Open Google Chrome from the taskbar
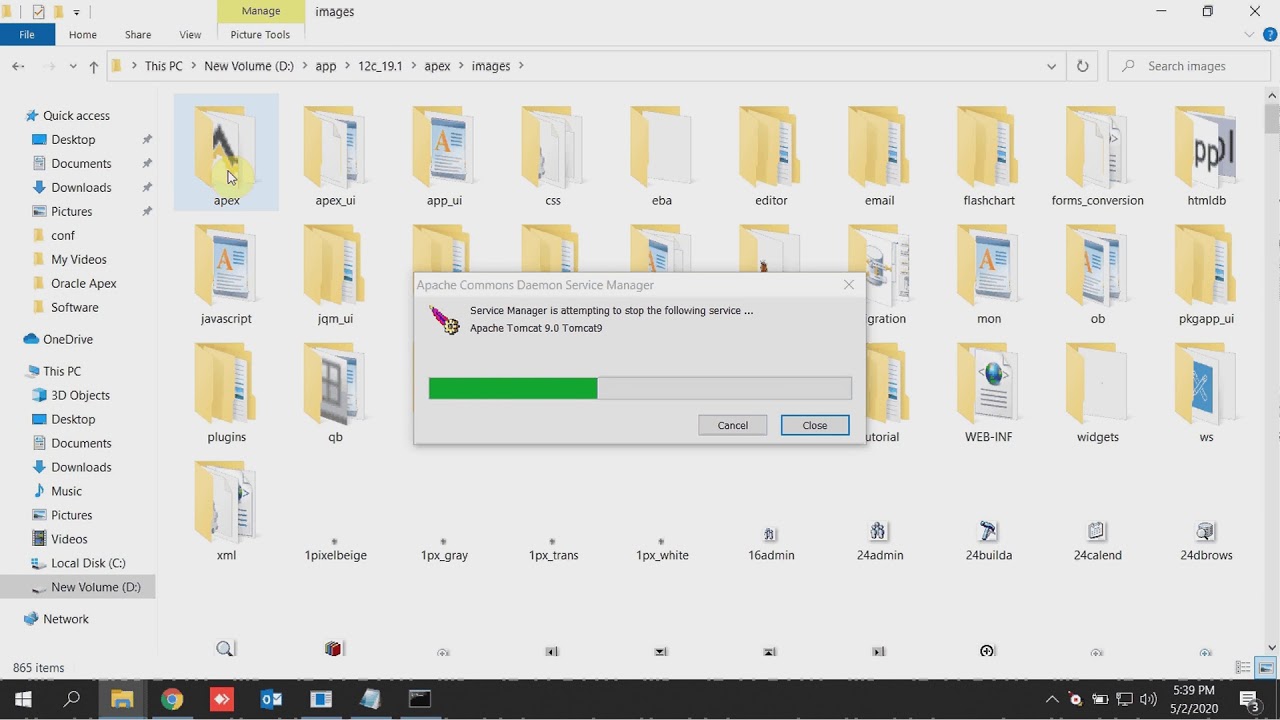This screenshot has width=1280, height=720. tap(172, 699)
